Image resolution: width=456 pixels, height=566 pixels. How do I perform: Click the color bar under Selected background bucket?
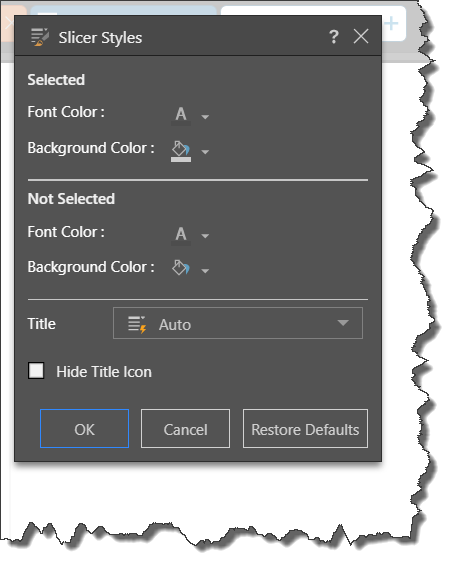click(x=181, y=160)
